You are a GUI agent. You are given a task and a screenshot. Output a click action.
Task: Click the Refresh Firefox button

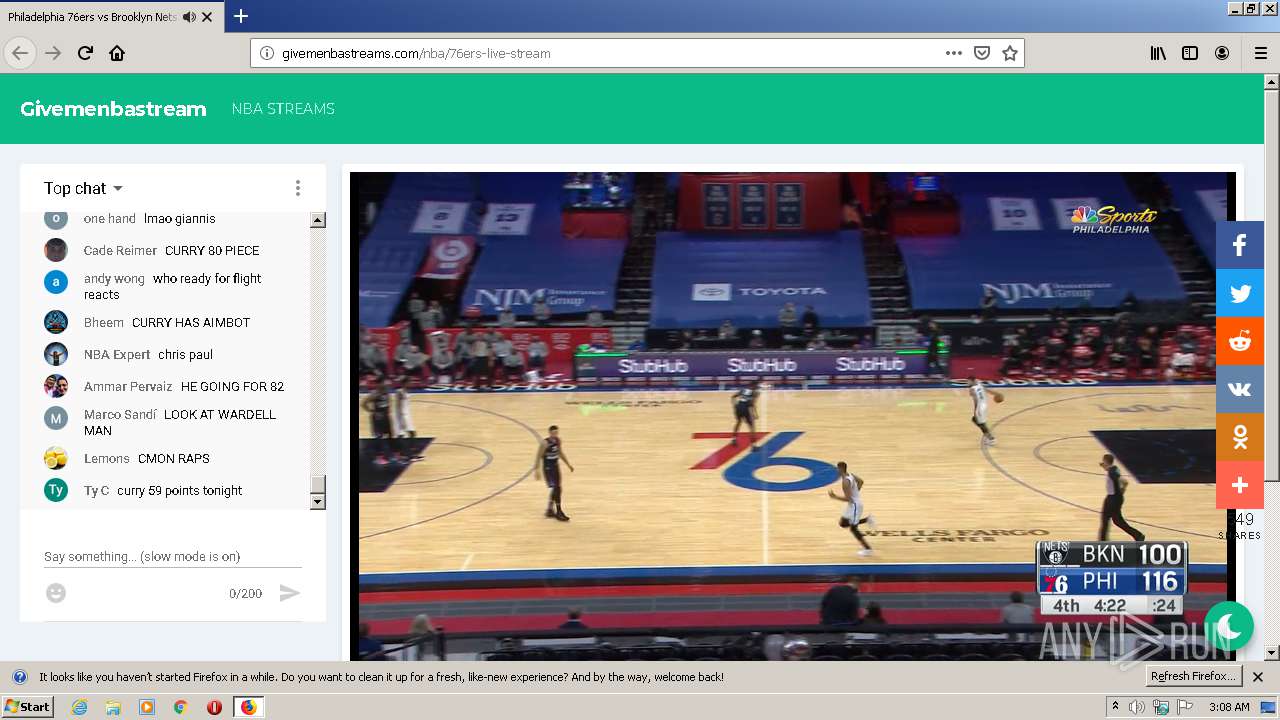1194,676
